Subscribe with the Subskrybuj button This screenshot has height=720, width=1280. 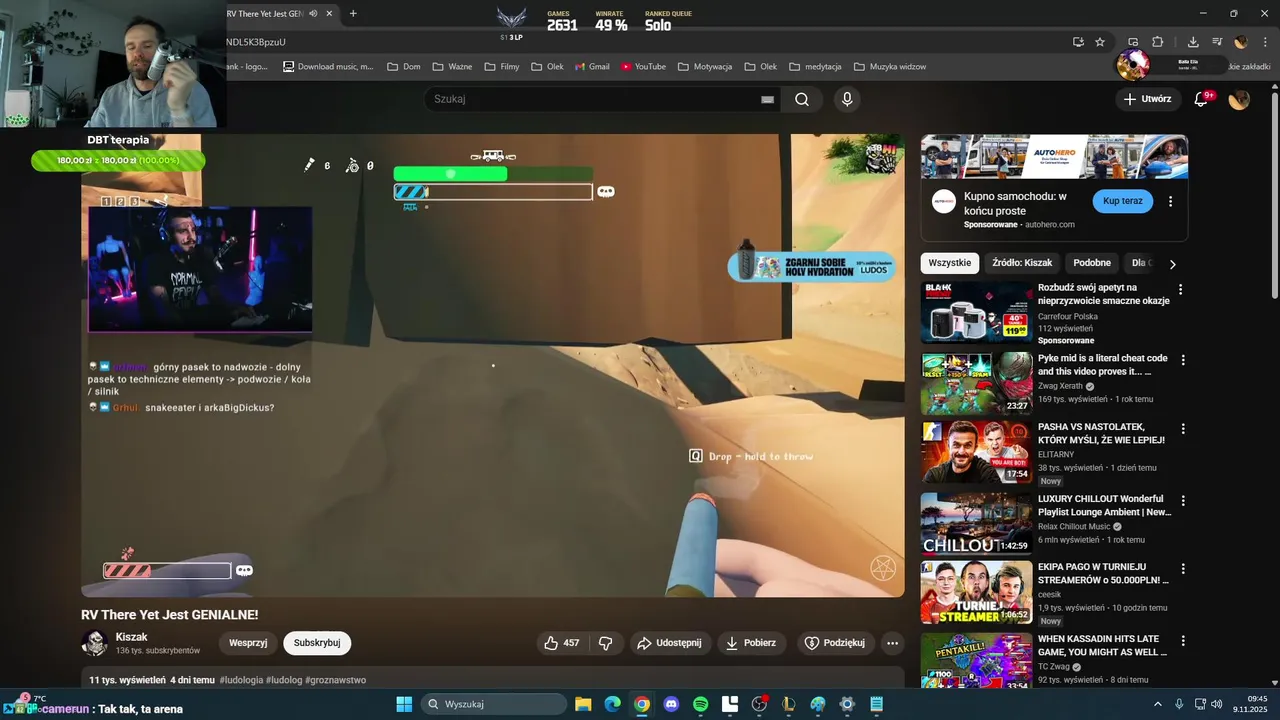(317, 643)
